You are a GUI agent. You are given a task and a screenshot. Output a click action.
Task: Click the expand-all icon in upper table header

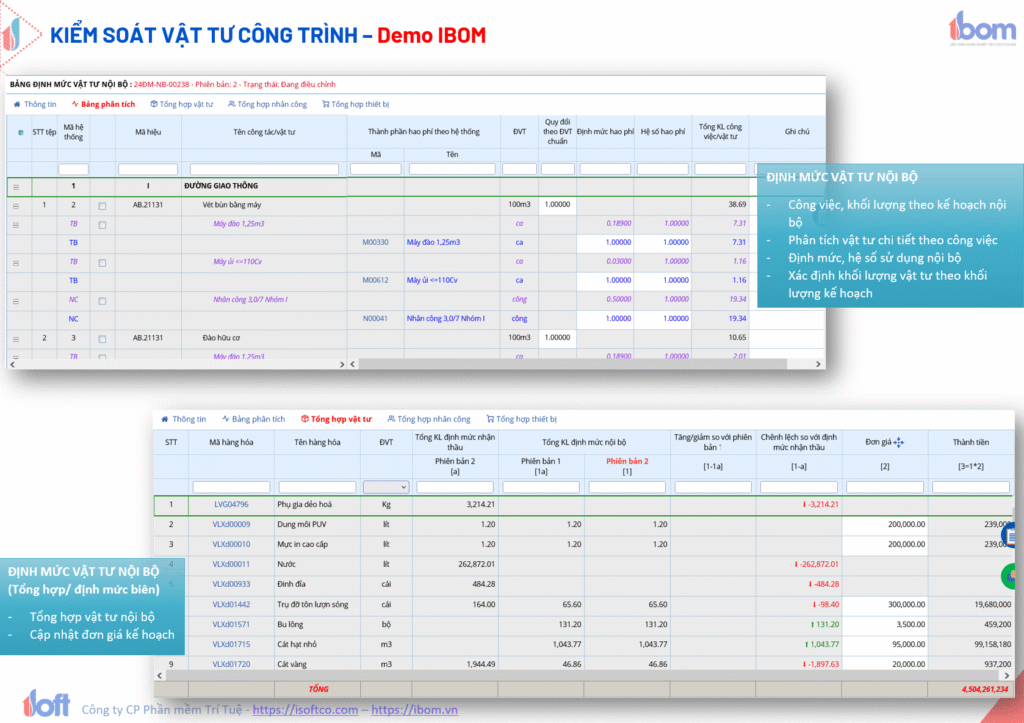(x=19, y=131)
